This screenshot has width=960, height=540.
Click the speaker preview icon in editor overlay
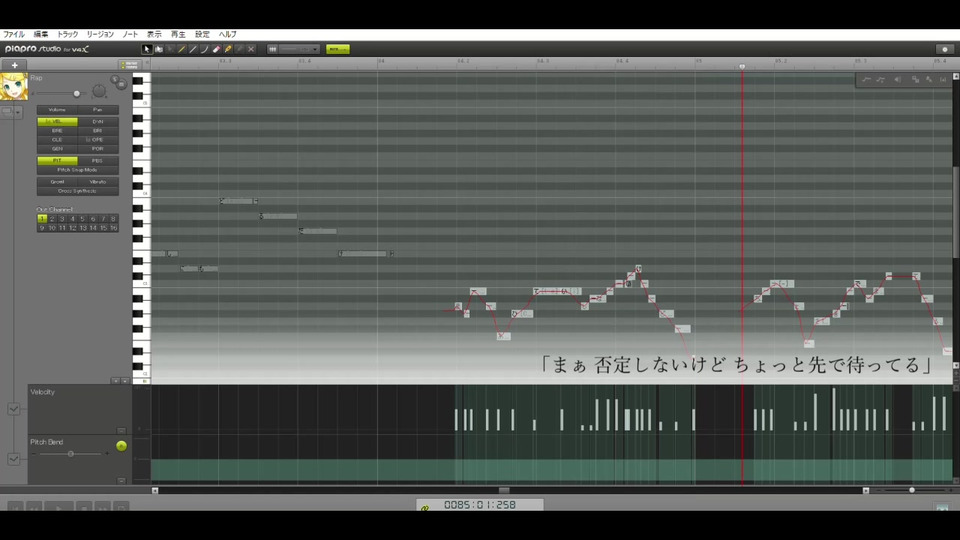(x=898, y=80)
